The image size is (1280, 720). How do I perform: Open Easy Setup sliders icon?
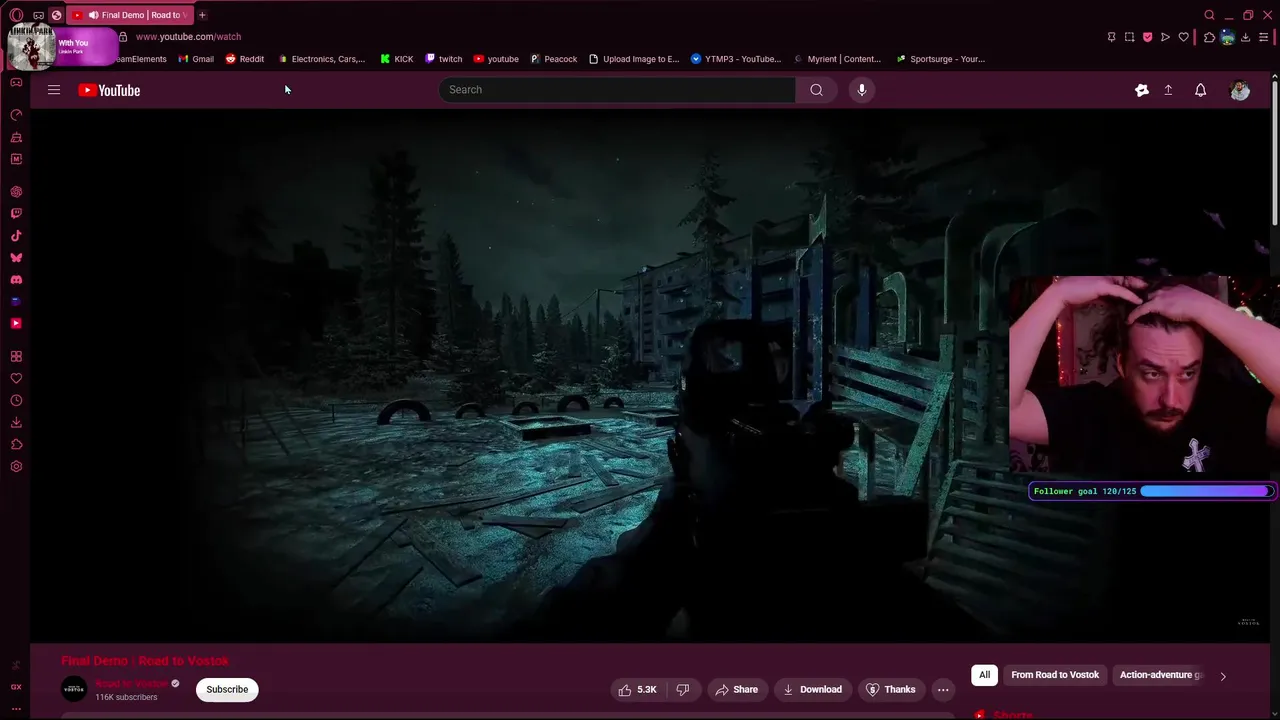1263,37
